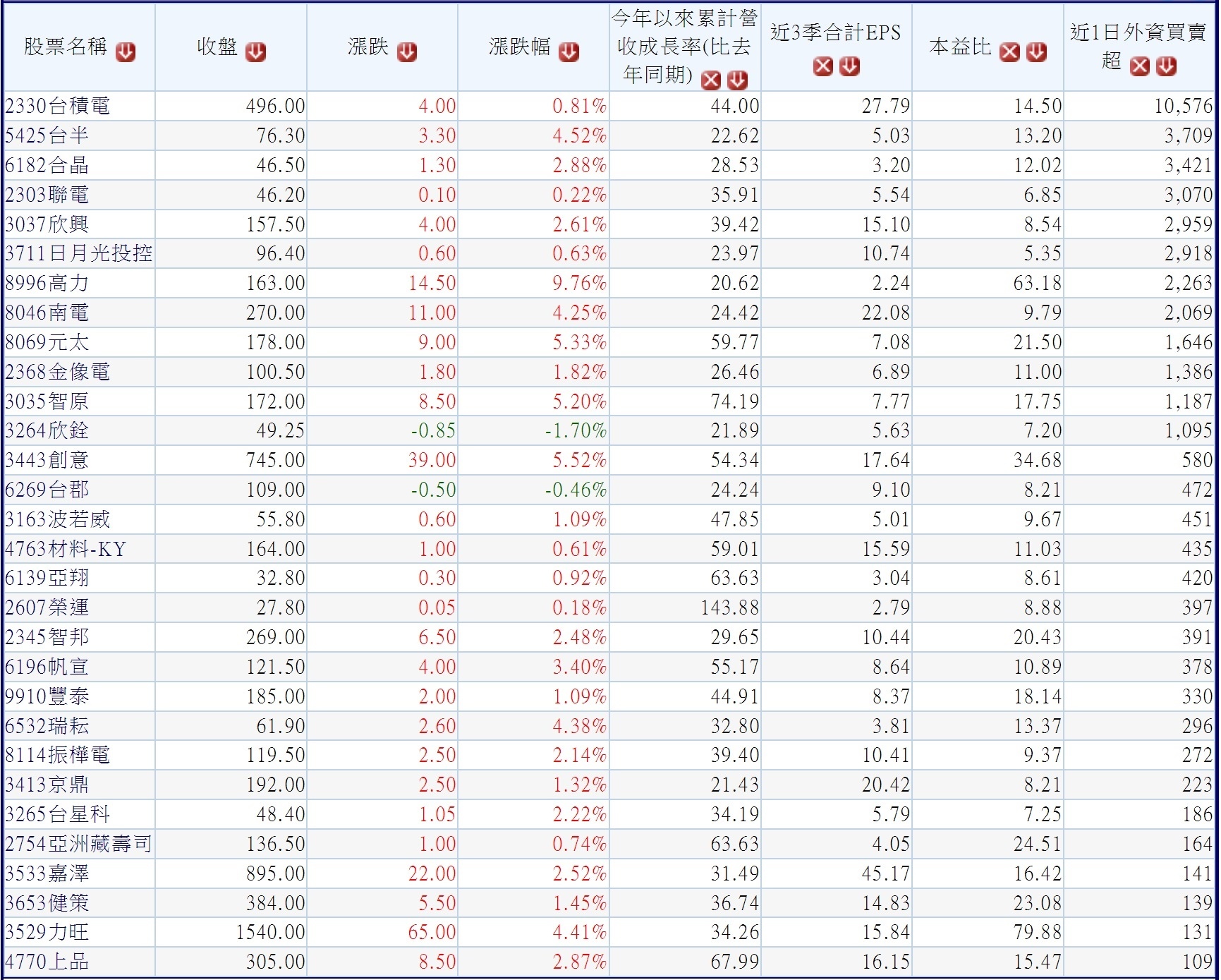Open stock 4770上品
The width and height of the screenshot is (1221, 980).
(x=47, y=962)
